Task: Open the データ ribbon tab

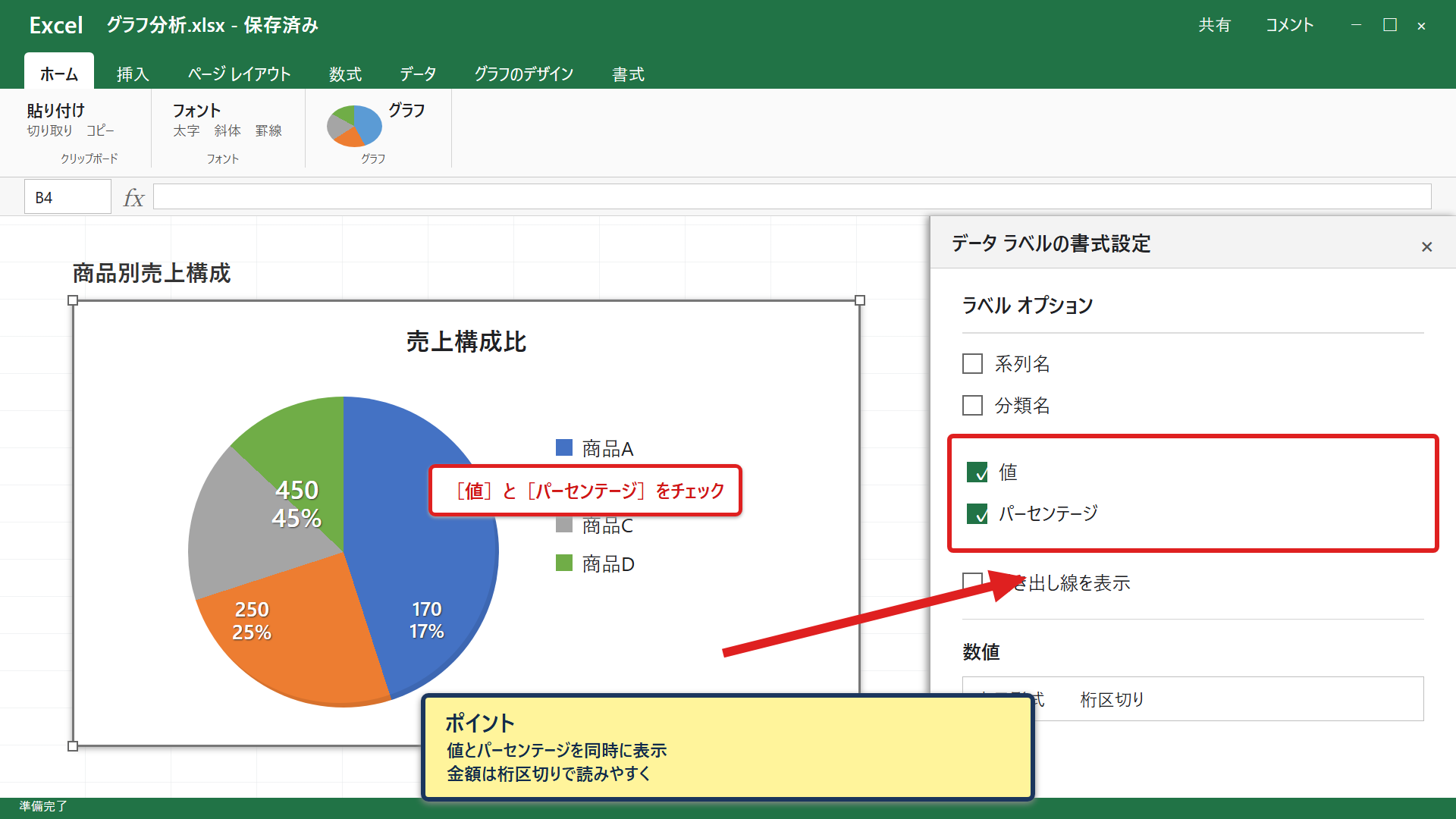Action: (x=418, y=74)
